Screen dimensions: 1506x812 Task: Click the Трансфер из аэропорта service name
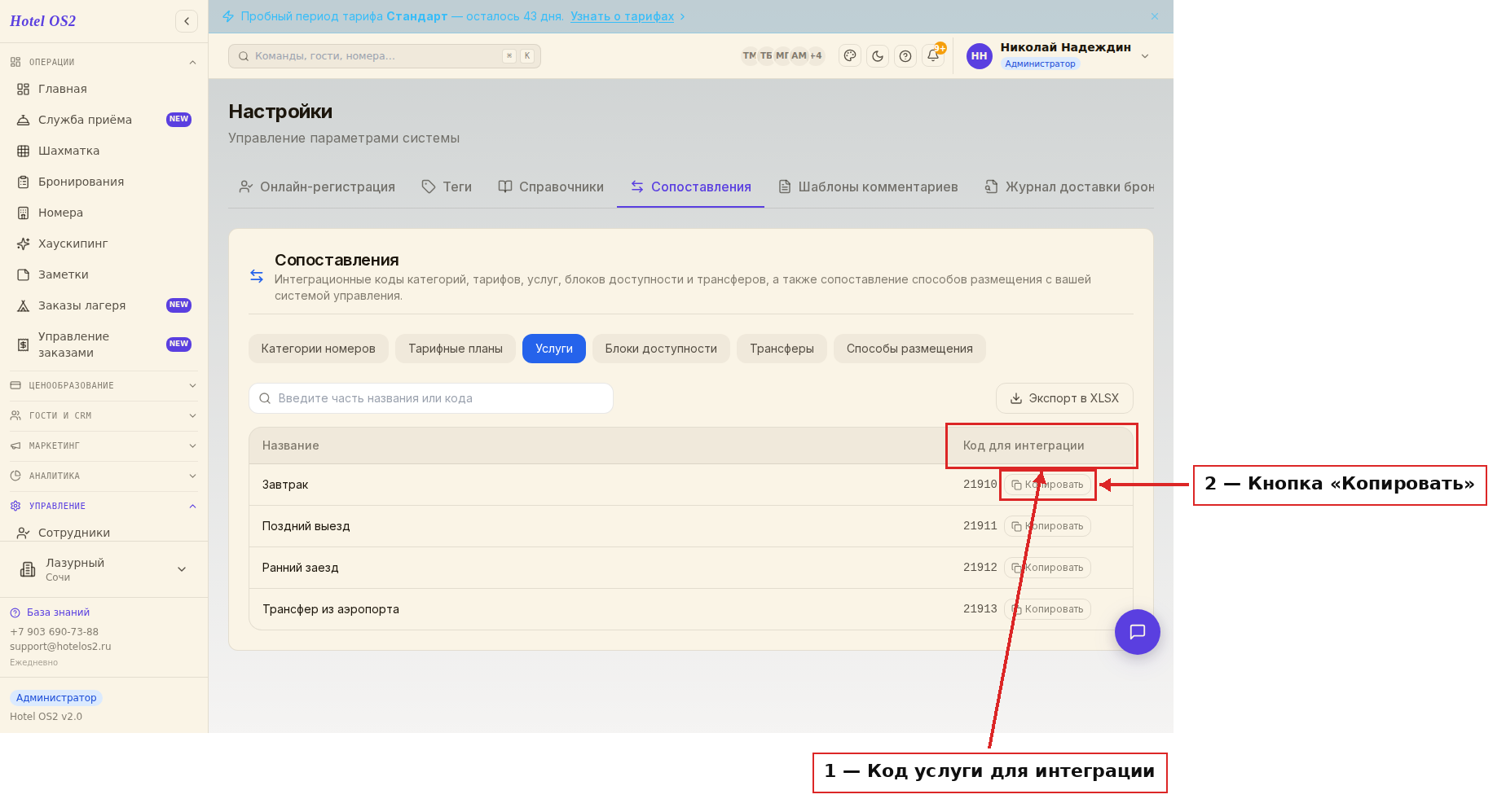331,609
